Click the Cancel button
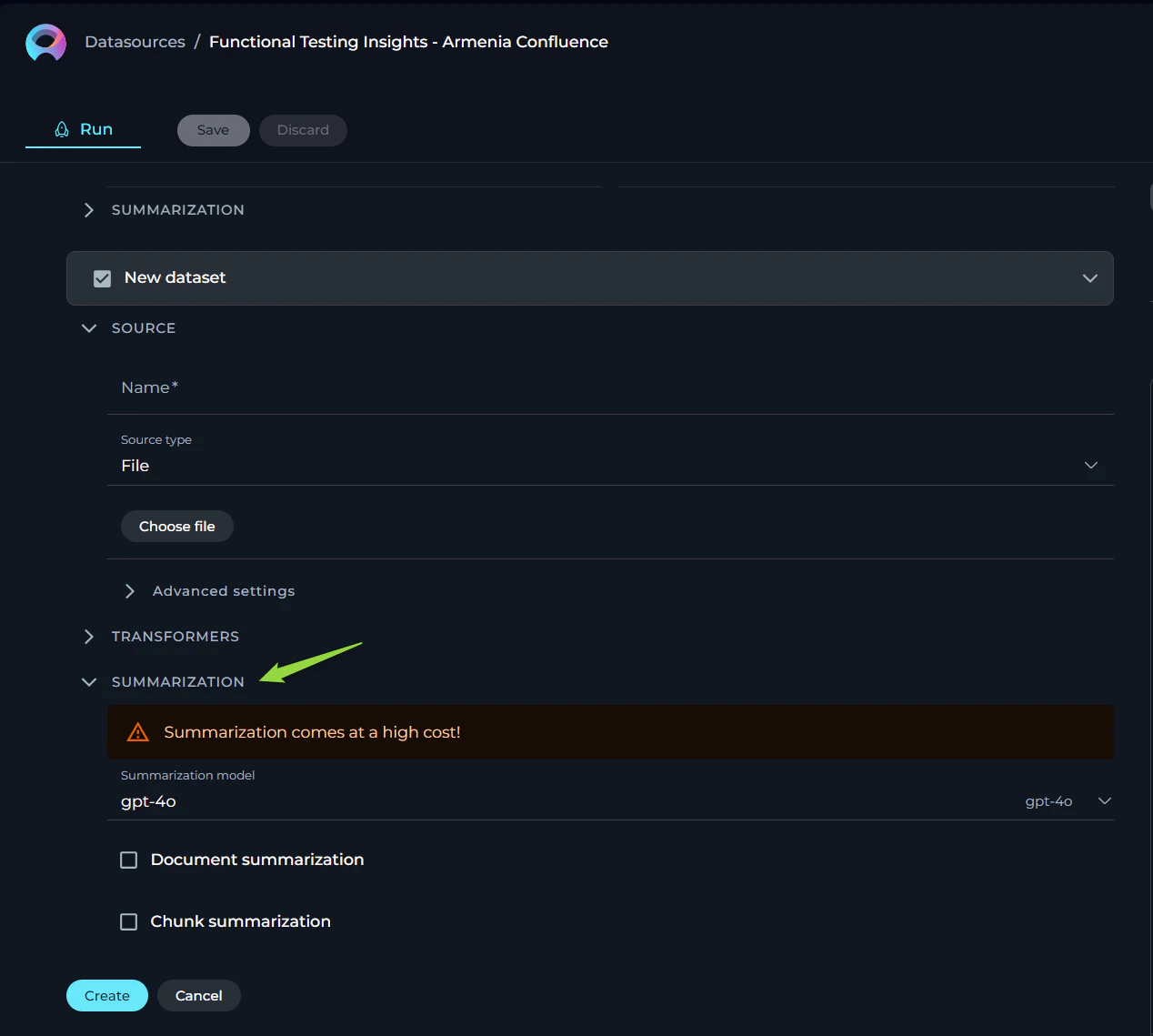Screen dimensions: 1153x1036 point(198,995)
